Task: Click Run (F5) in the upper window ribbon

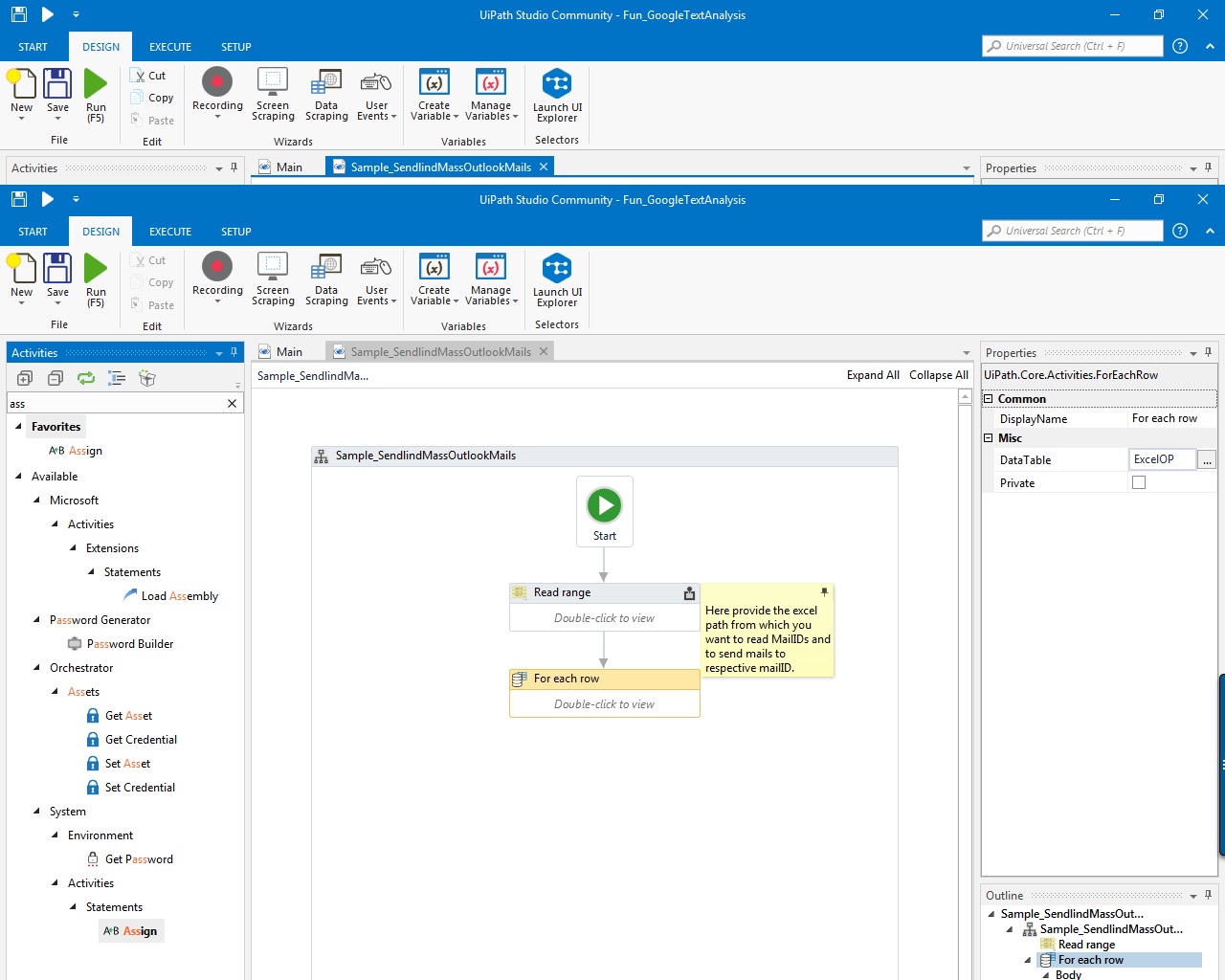Action: pyautogui.click(x=96, y=96)
